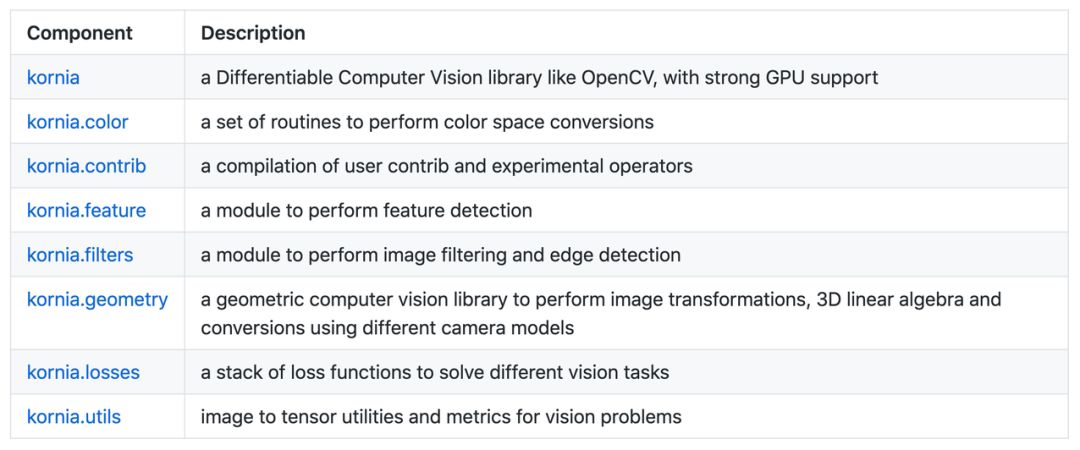Select the feature detection description cell
The image size is (1080, 450).
pos(626,210)
